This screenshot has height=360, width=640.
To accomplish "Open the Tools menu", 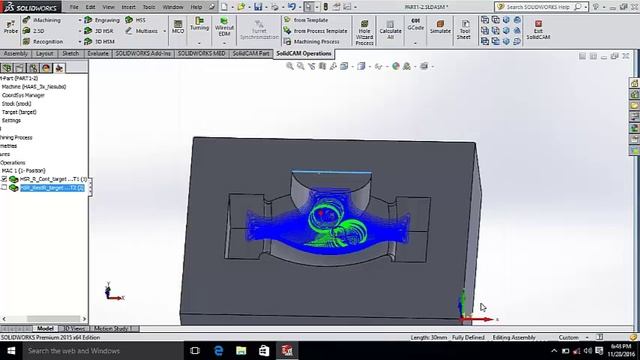I will (x=149, y=7).
